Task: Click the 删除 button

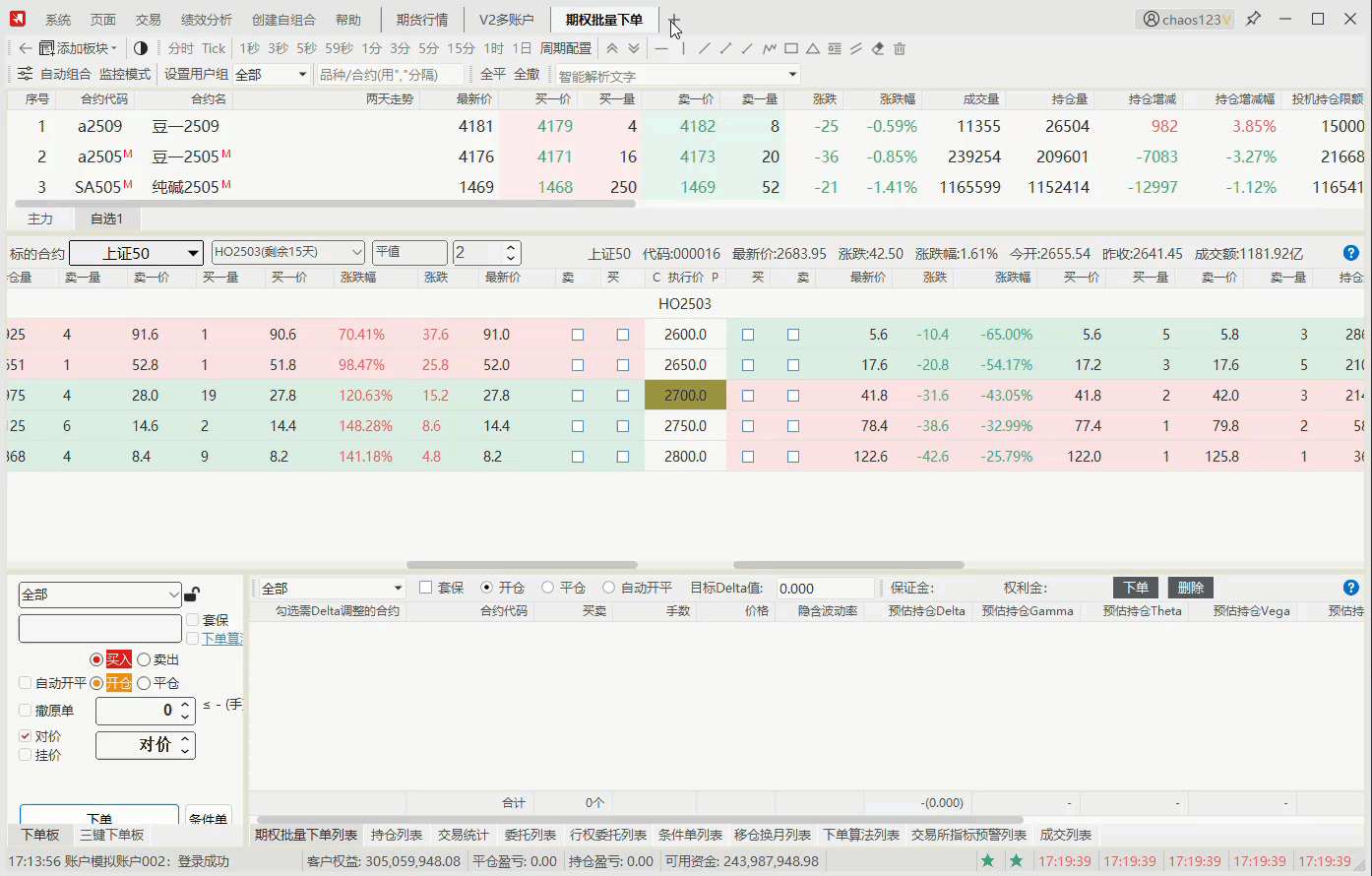Action: click(x=1190, y=588)
